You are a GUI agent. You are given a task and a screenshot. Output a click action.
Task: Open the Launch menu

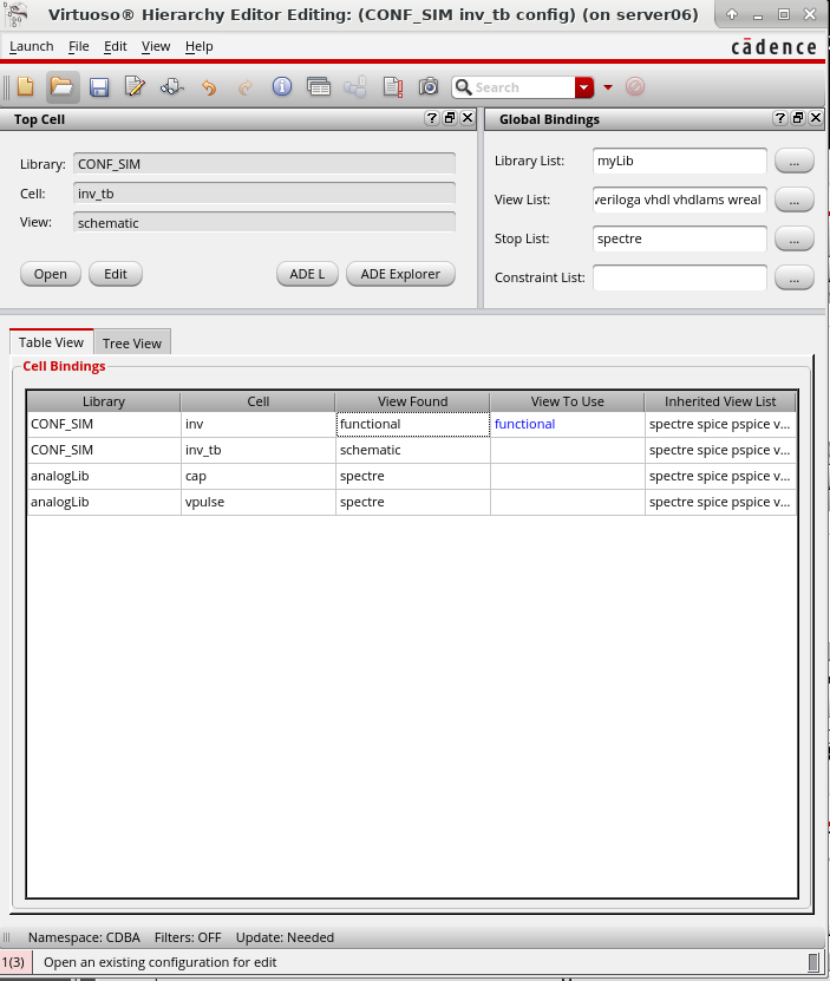coord(31,46)
